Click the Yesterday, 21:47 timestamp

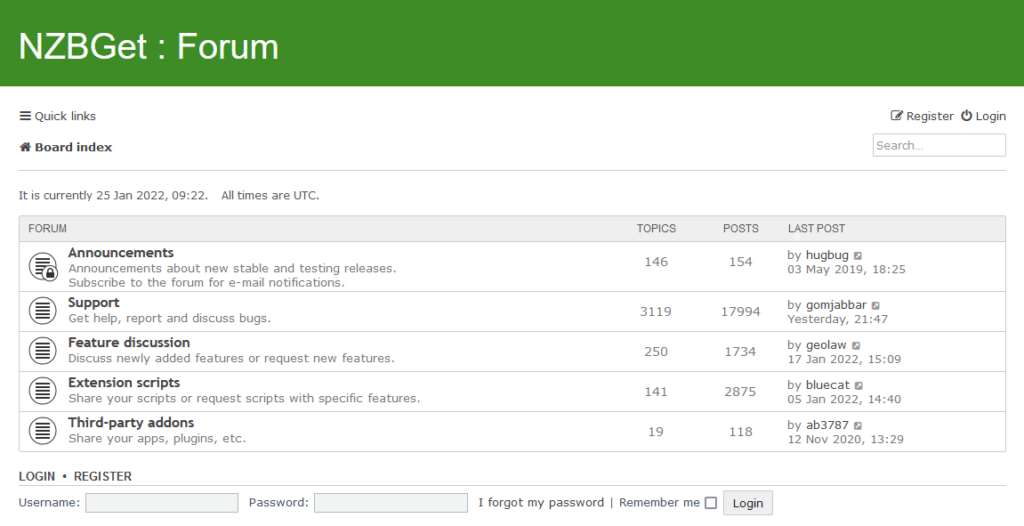pos(837,319)
